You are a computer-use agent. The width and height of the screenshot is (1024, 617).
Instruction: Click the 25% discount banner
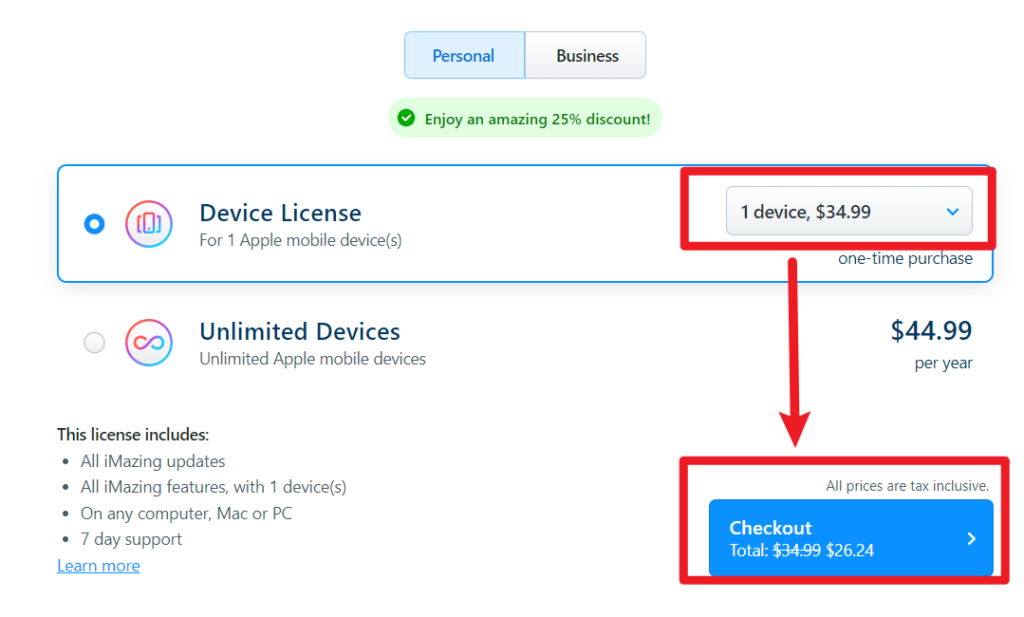[525, 118]
